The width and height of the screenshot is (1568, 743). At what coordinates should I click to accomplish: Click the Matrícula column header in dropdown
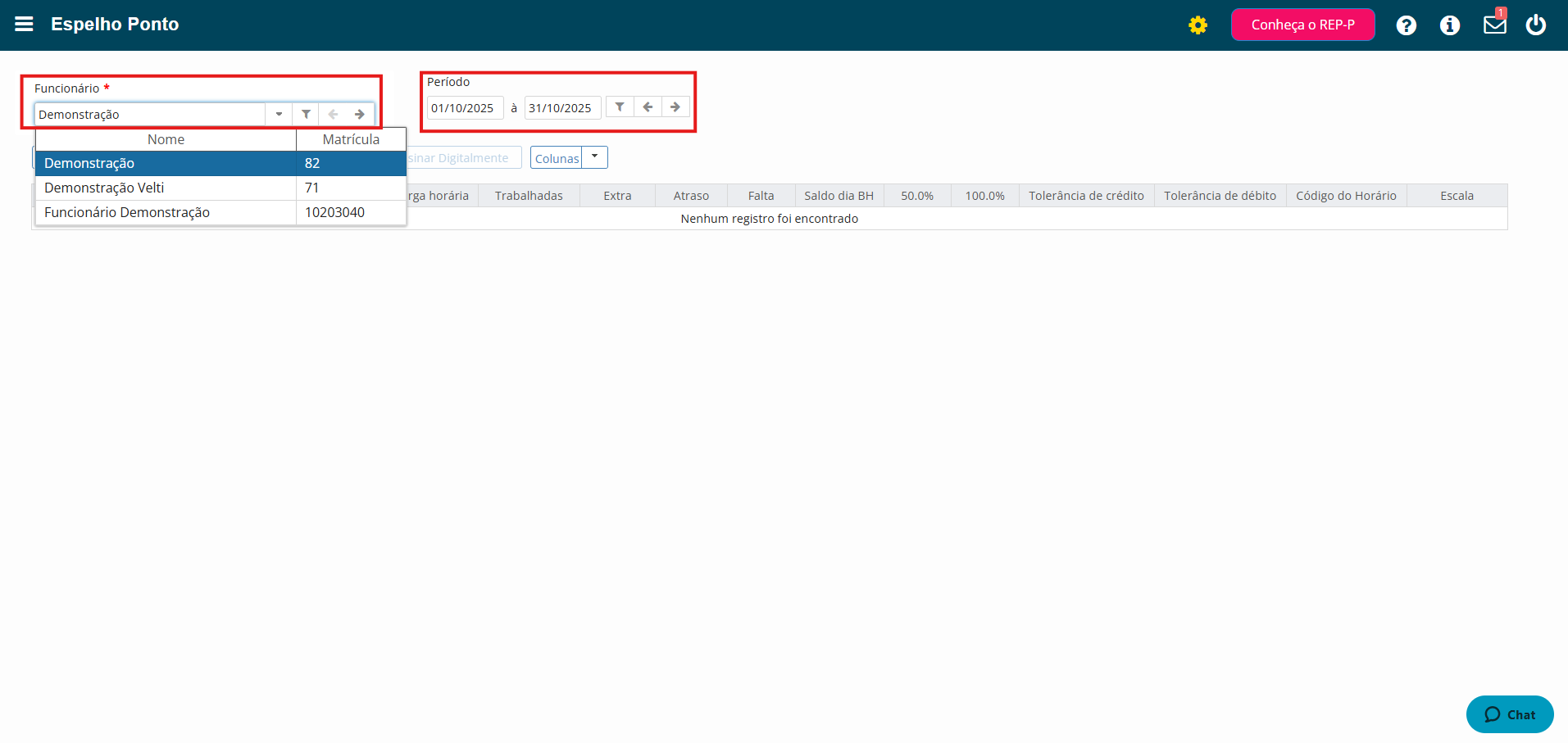351,139
